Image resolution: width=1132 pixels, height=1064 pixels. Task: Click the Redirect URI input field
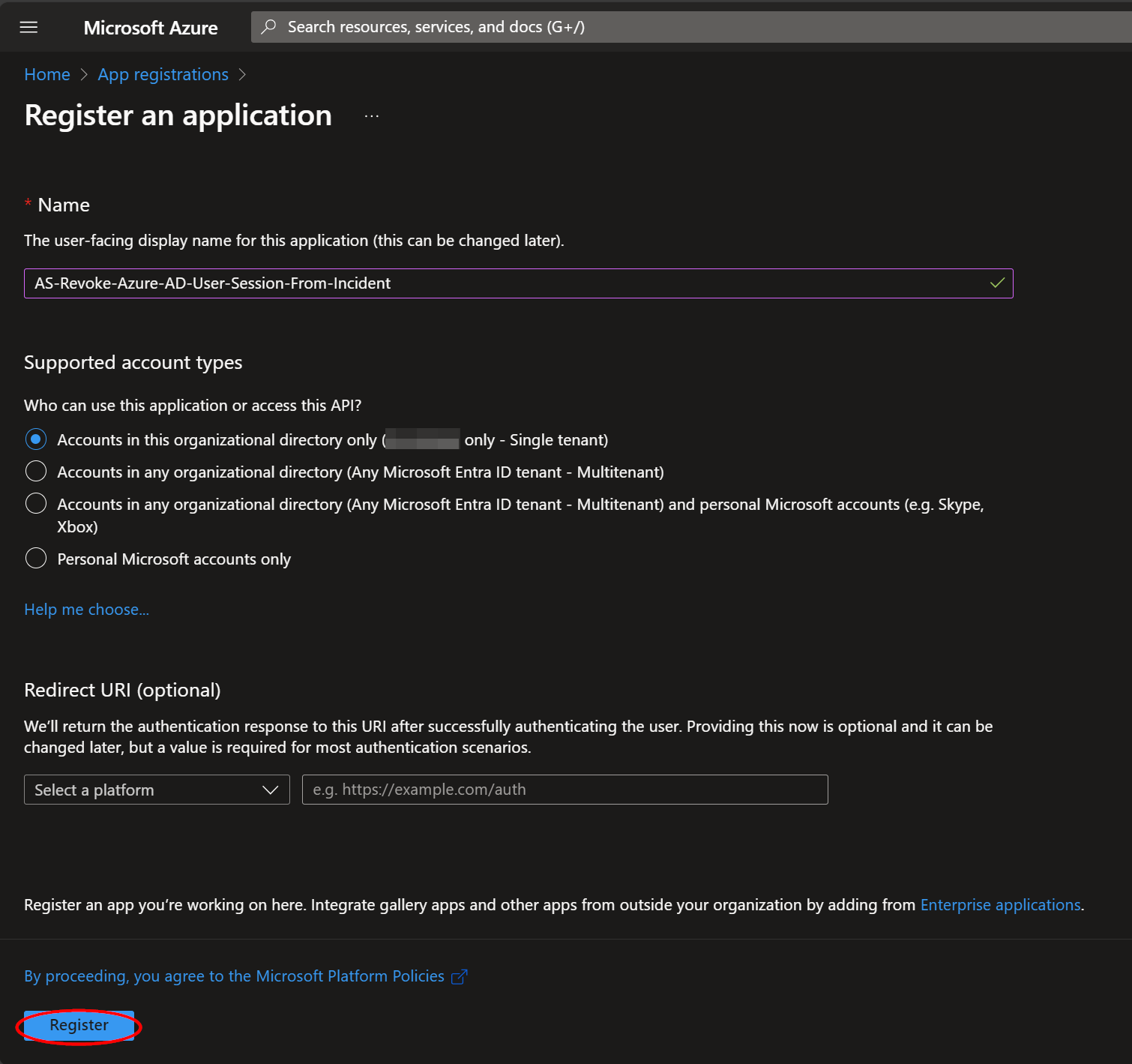coord(565,790)
